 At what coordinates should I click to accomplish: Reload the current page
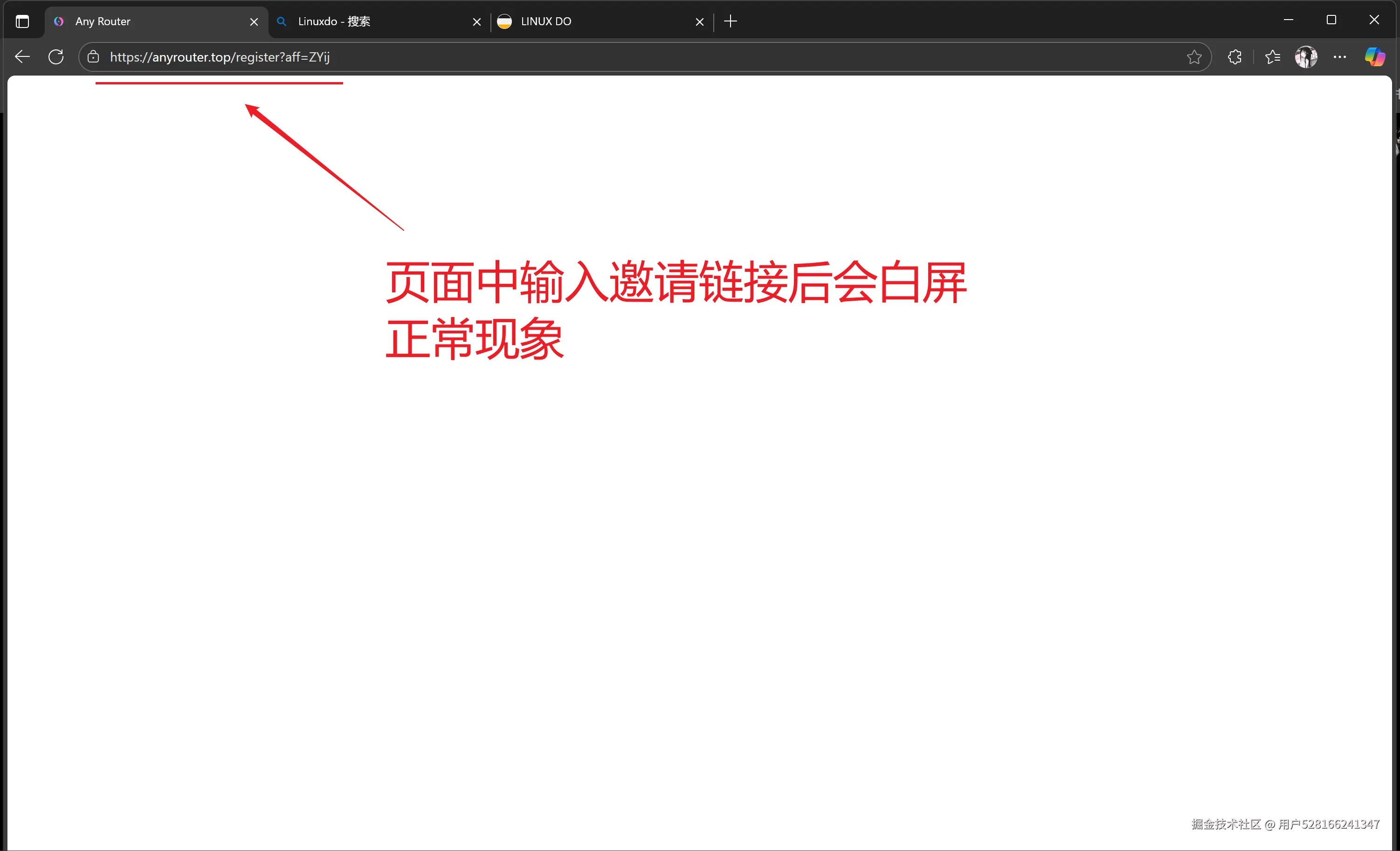click(55, 56)
